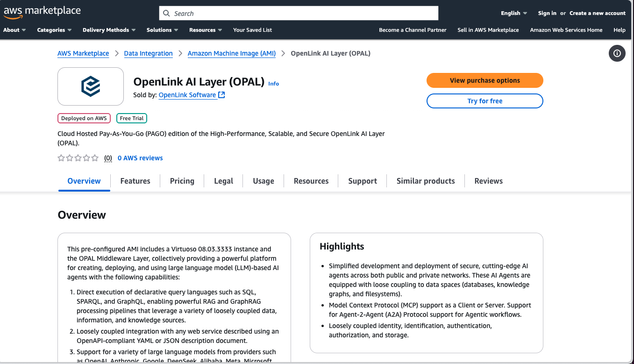
Task: Click the search magnifier icon
Action: [x=166, y=13]
